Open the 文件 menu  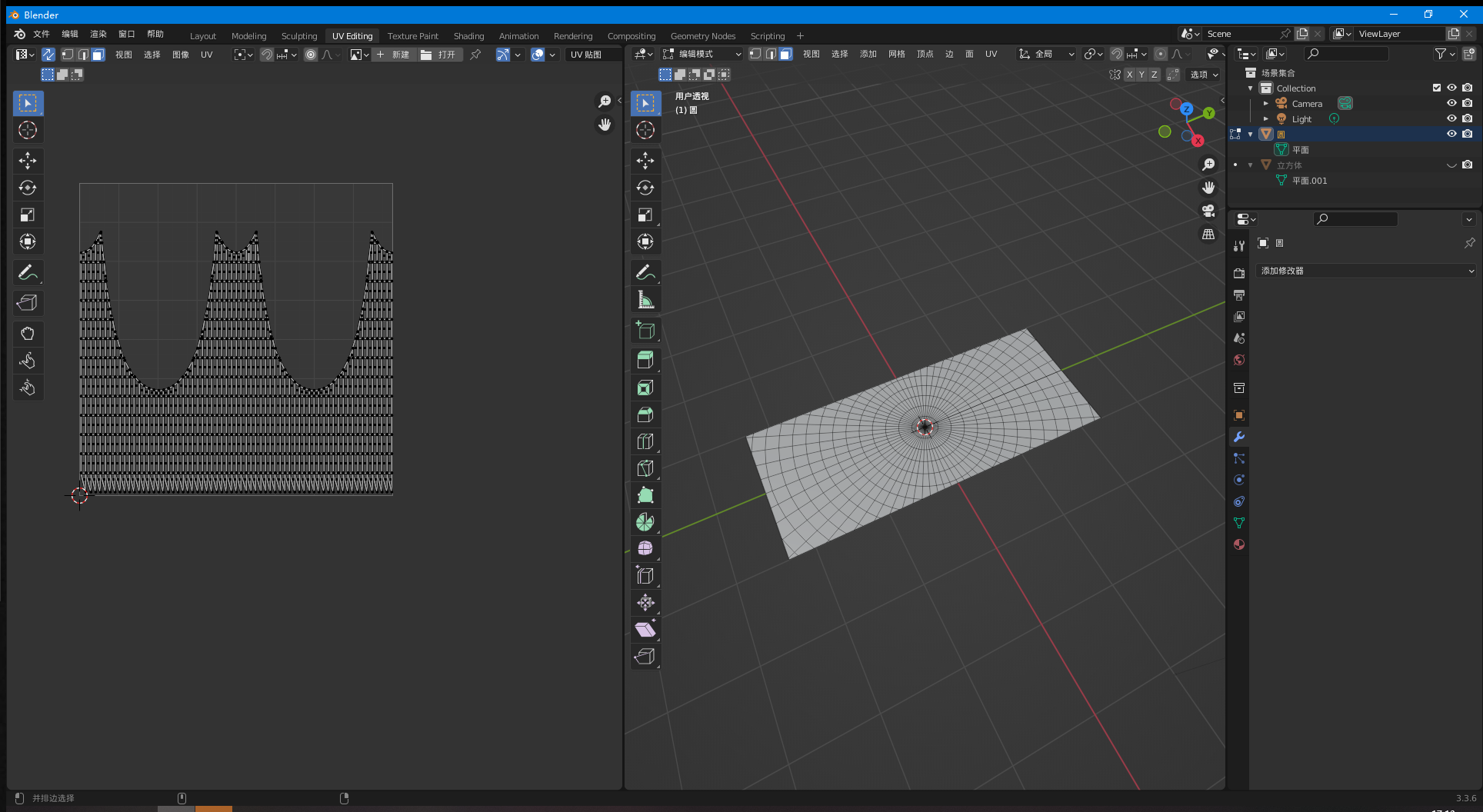(42, 34)
